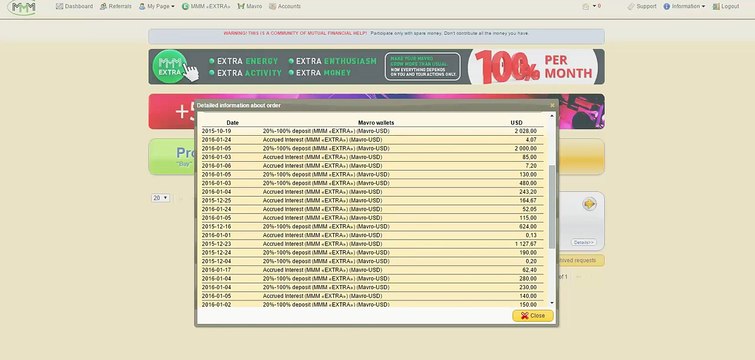Select the date 2015-12-24

pos(216,252)
